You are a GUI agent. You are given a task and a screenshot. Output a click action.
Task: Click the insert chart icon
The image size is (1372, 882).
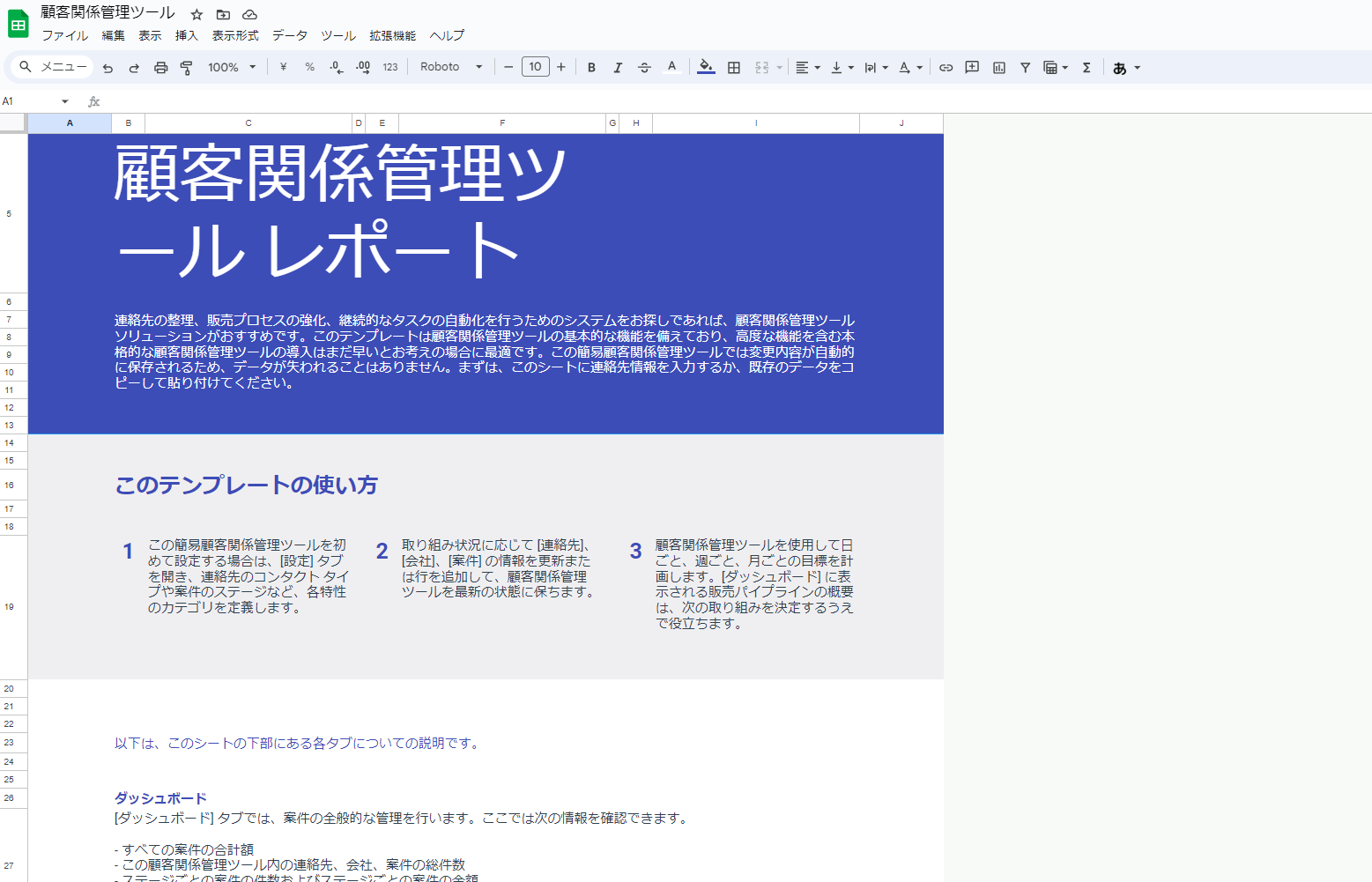coord(998,68)
